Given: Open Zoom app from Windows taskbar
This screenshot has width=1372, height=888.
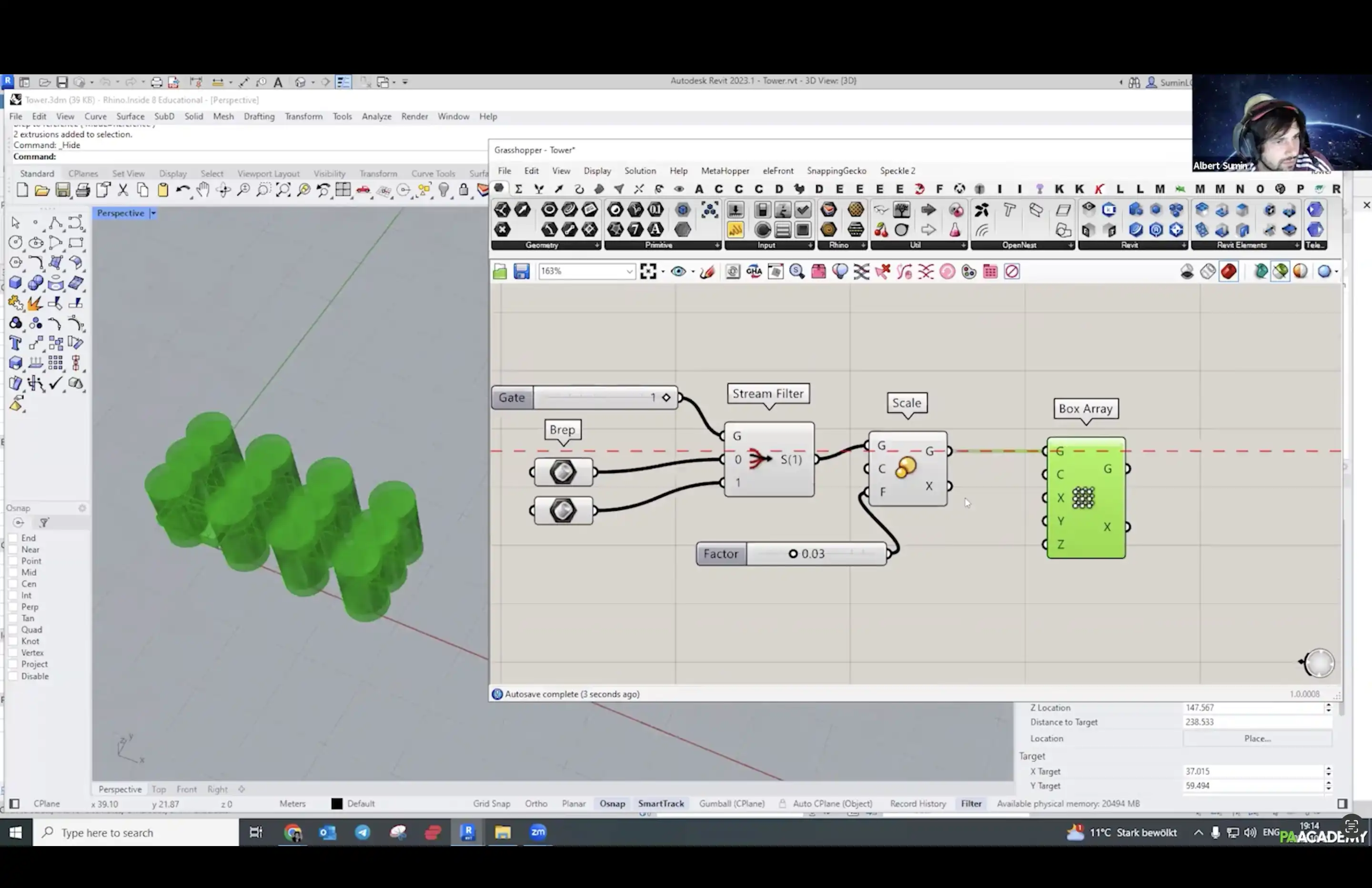Looking at the screenshot, I should point(538,832).
